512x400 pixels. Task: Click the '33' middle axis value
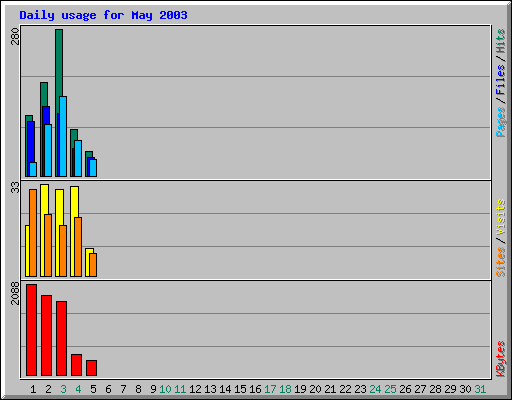pos(15,188)
